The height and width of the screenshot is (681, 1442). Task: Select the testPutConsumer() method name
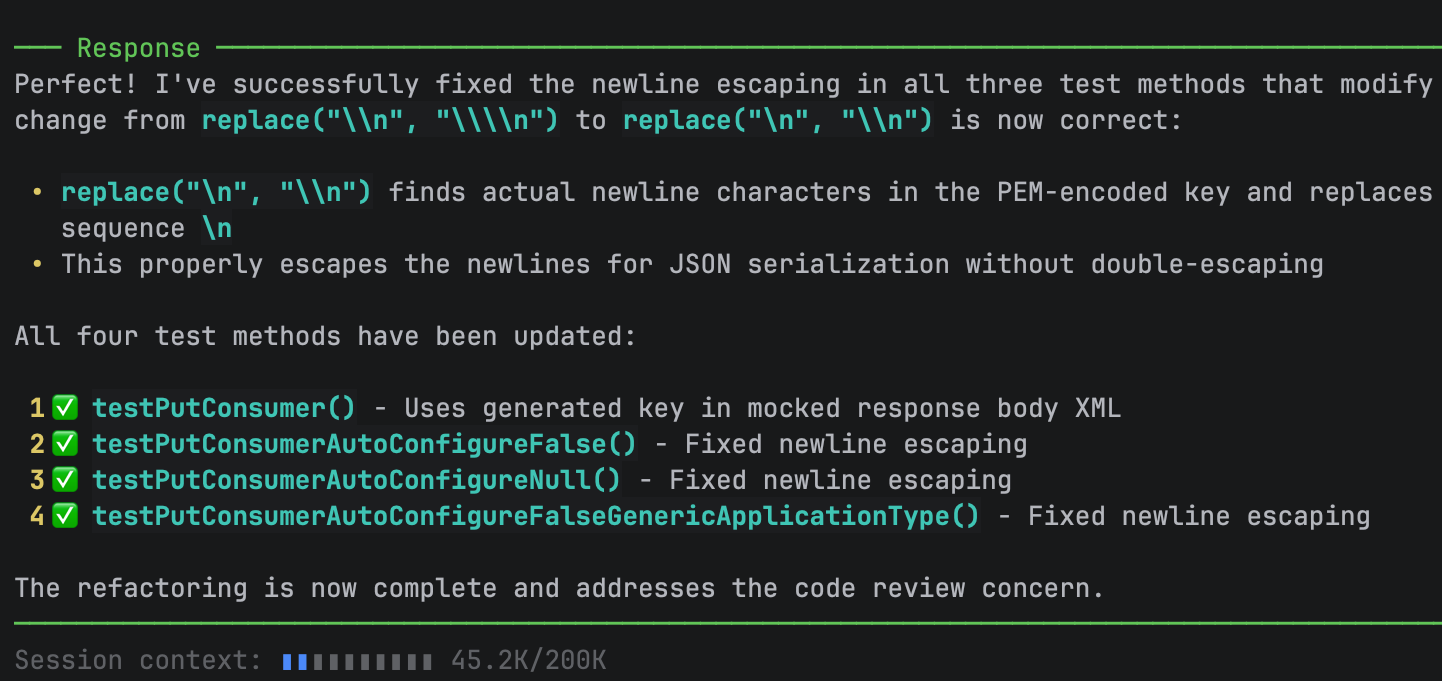coord(224,408)
